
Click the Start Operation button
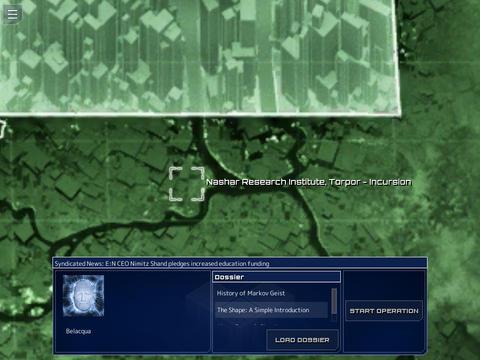(x=384, y=311)
